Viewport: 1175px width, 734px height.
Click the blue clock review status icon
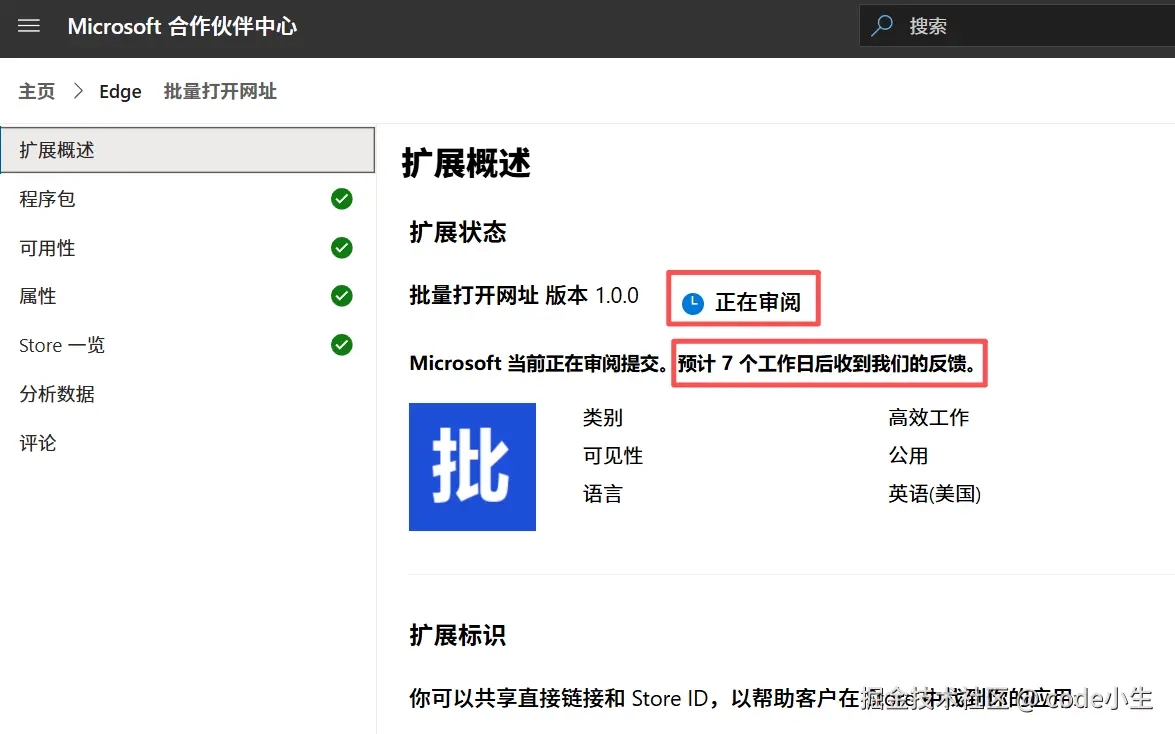[x=692, y=303]
